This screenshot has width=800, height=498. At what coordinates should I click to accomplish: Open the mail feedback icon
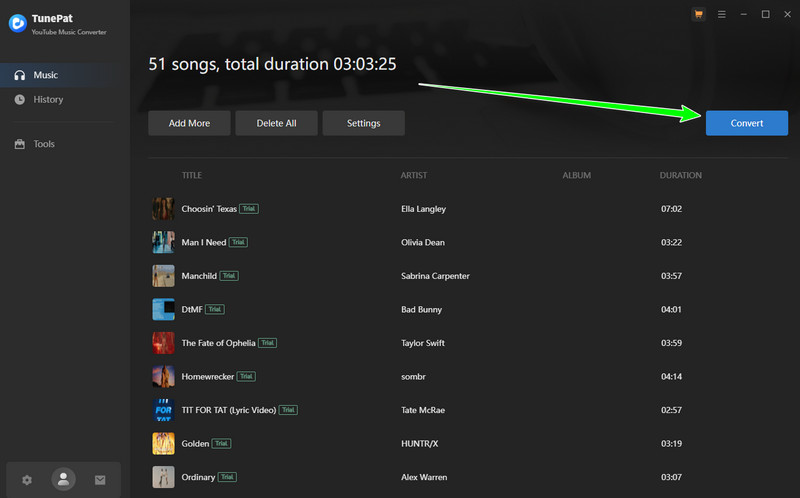[x=100, y=480]
